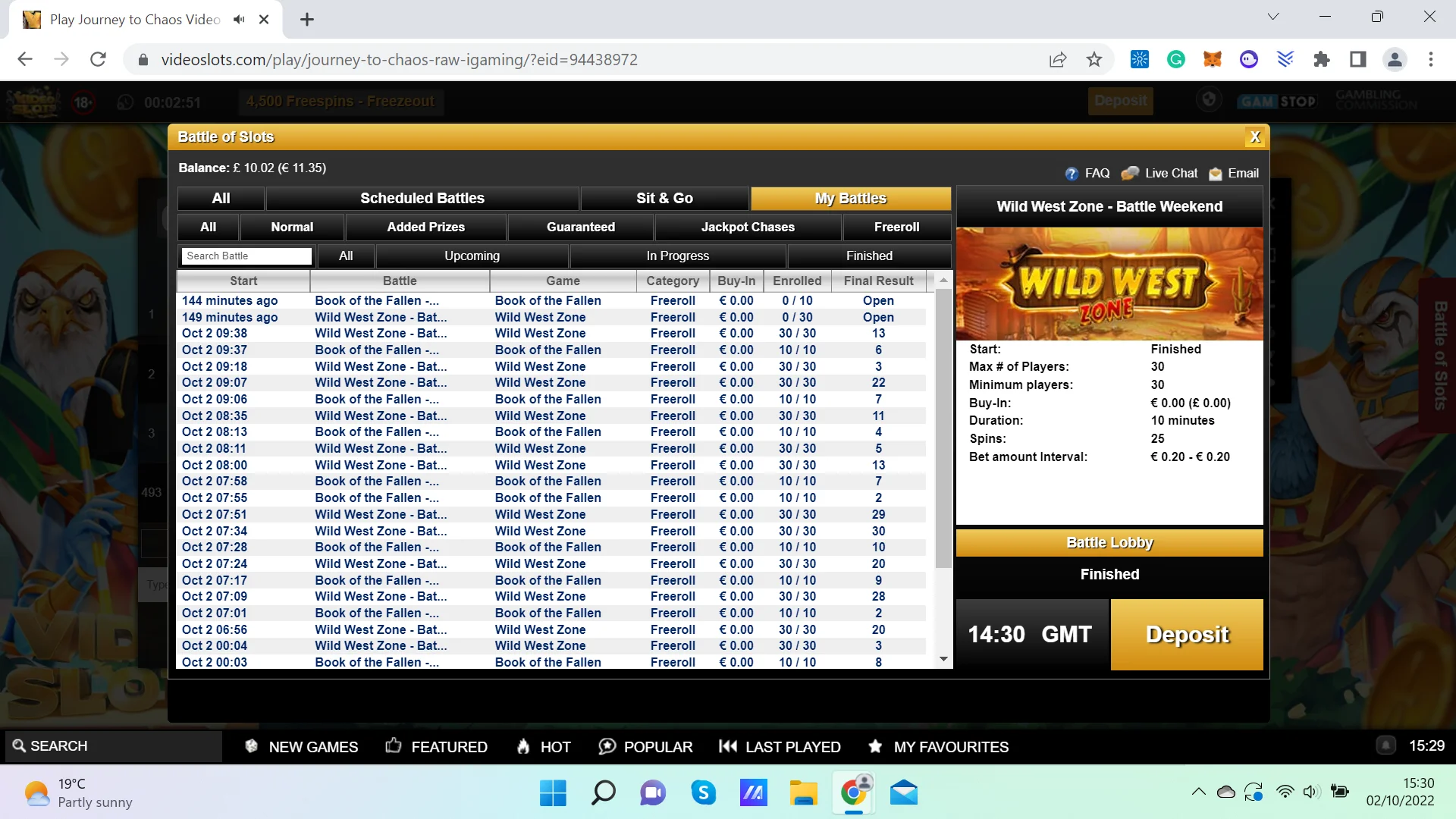This screenshot has height=819, width=1456.
Task: Open the Microsoft Teams chat app in taskbar
Action: click(x=653, y=793)
